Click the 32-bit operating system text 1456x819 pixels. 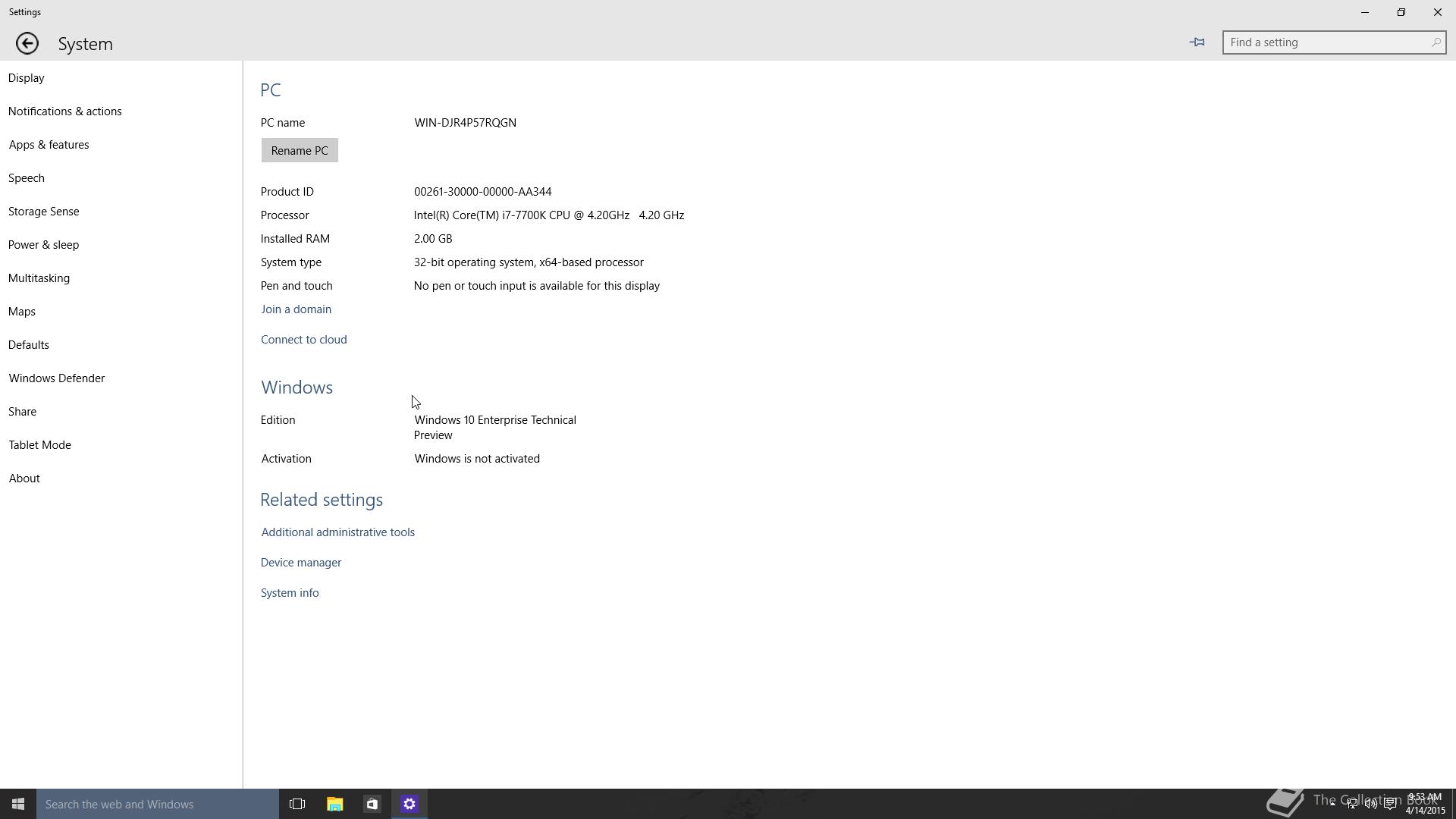529,262
